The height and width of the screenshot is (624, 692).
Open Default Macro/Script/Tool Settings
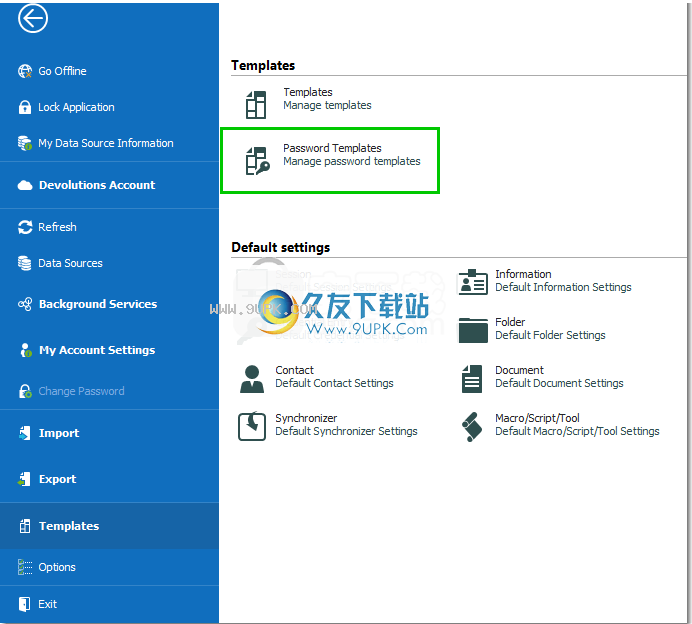[560, 426]
